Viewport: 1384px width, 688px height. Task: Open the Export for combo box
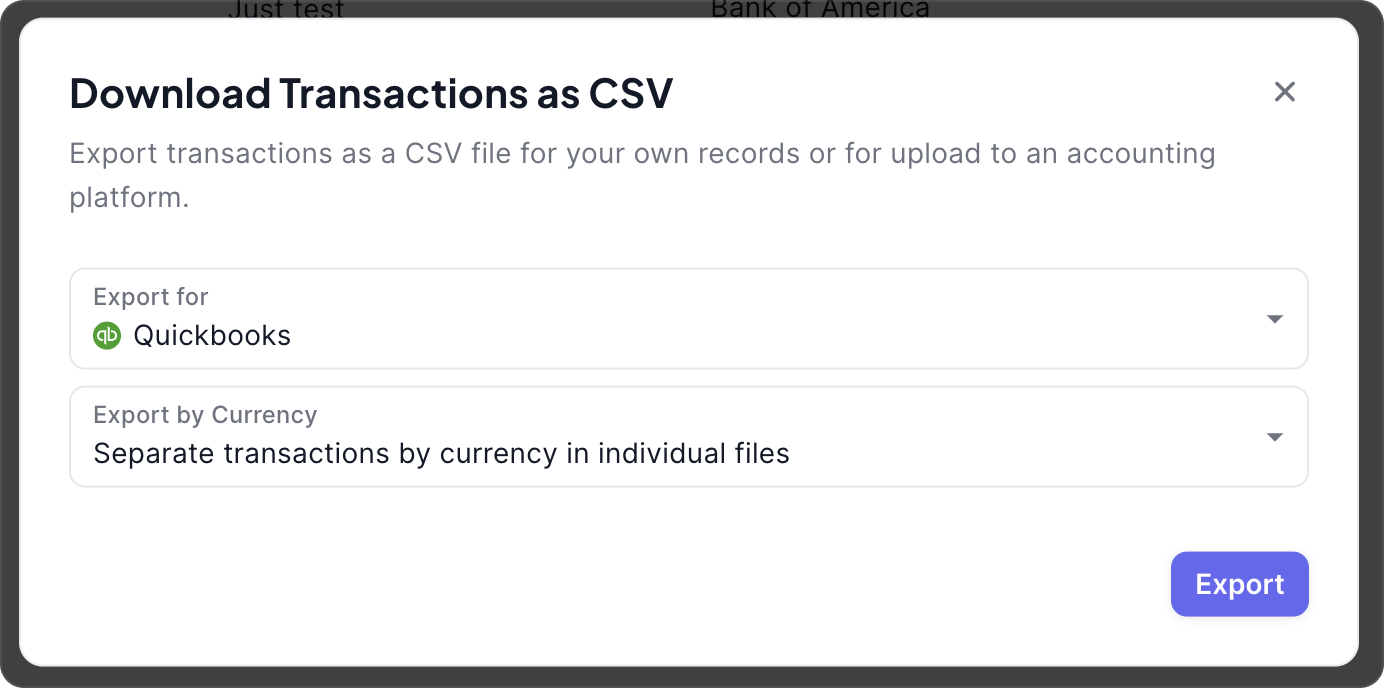[688, 319]
